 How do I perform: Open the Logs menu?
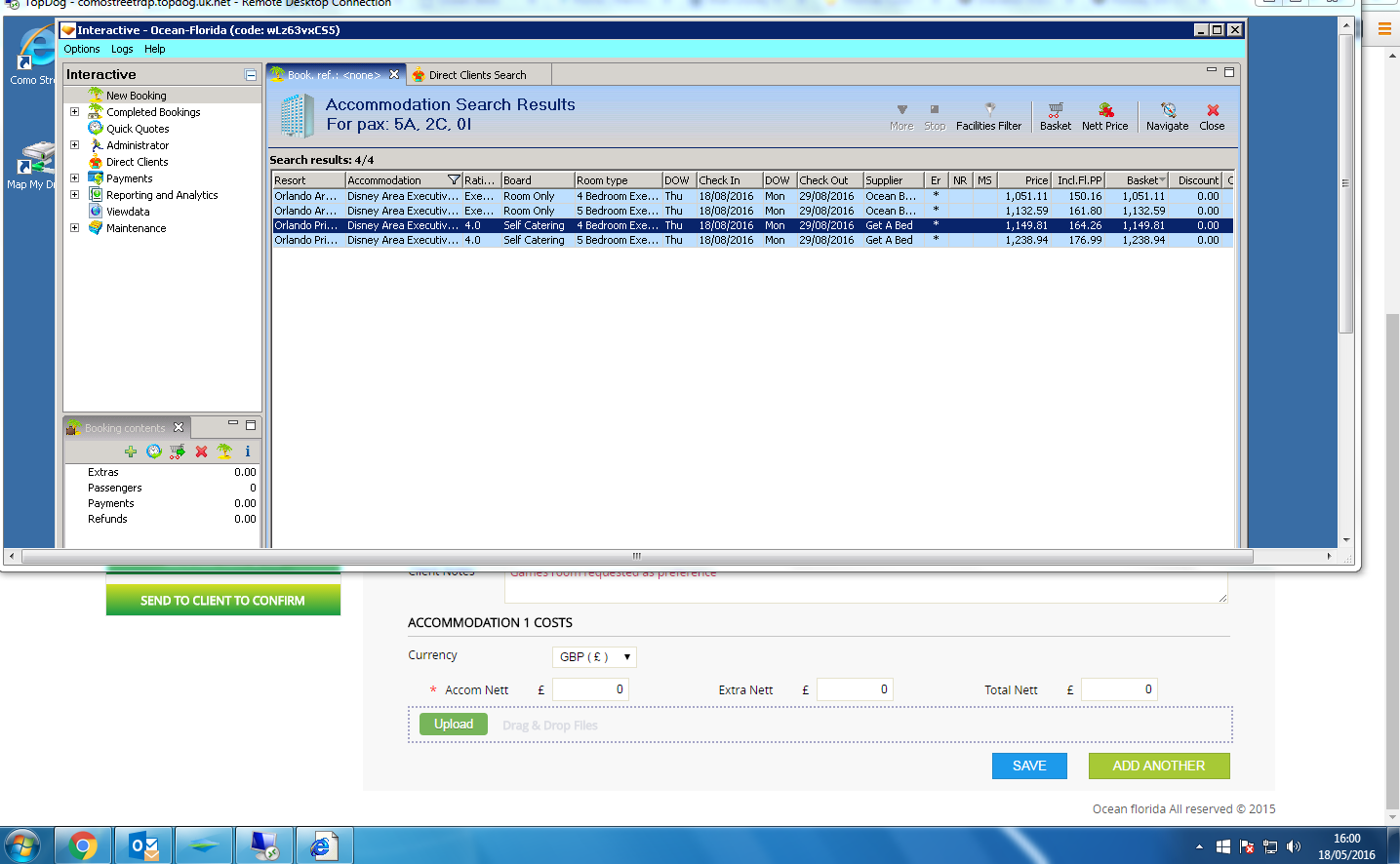[122, 49]
